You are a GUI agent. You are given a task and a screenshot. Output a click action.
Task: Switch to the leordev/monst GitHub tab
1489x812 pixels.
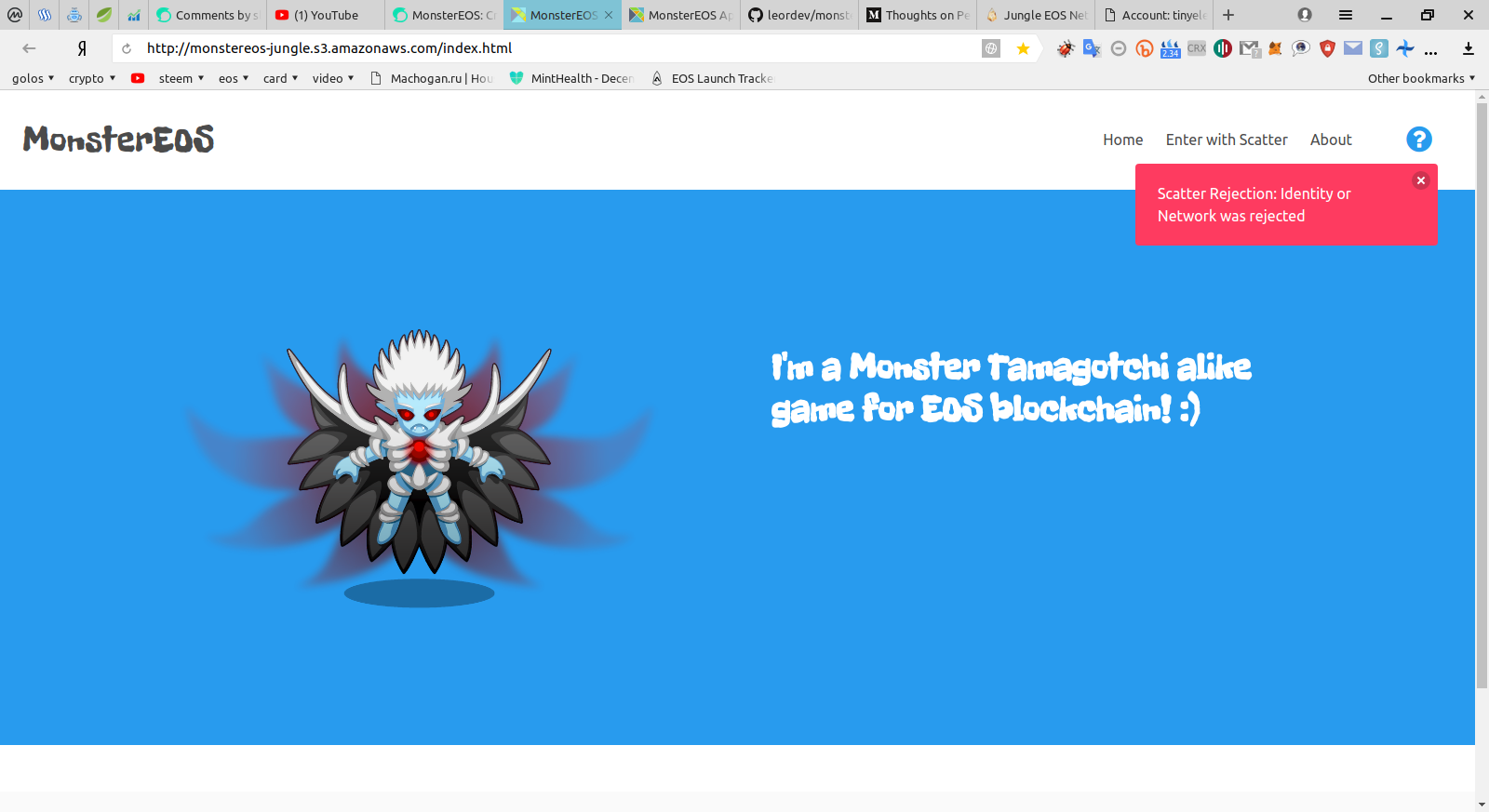[799, 15]
